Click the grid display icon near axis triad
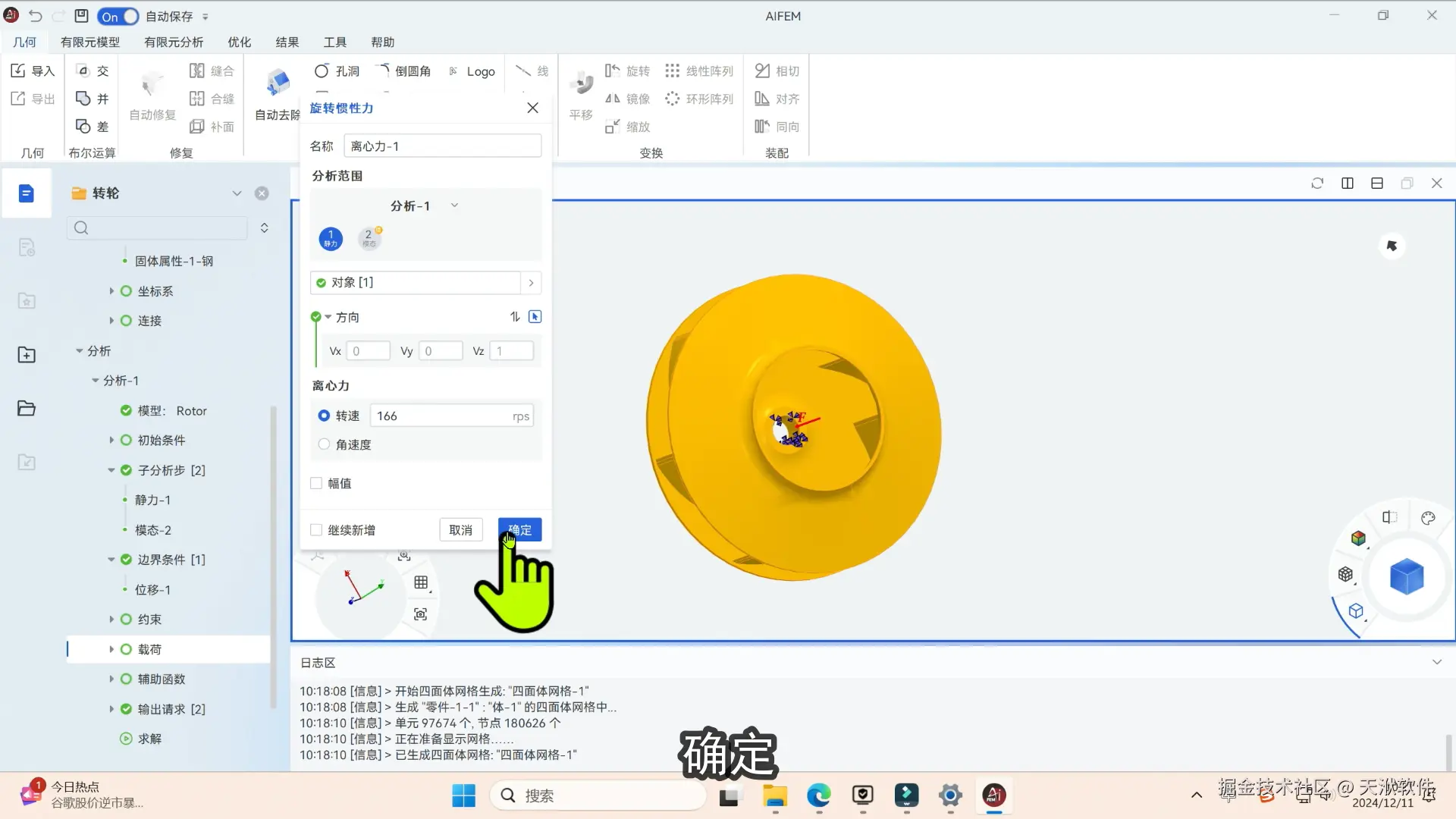The height and width of the screenshot is (819, 1456). (421, 582)
